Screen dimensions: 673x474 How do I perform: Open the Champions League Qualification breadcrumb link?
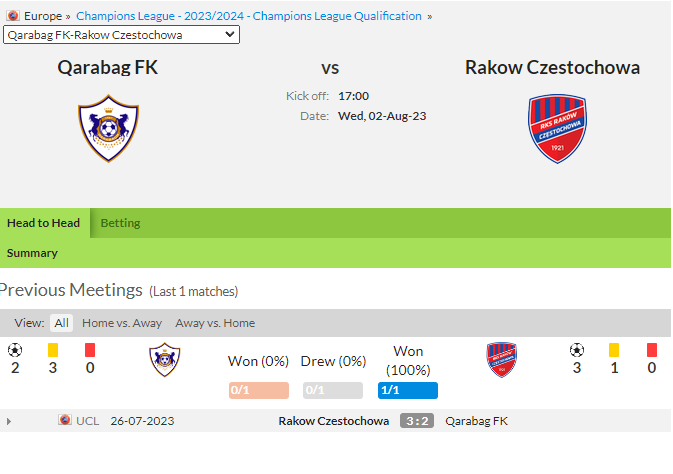(x=249, y=16)
